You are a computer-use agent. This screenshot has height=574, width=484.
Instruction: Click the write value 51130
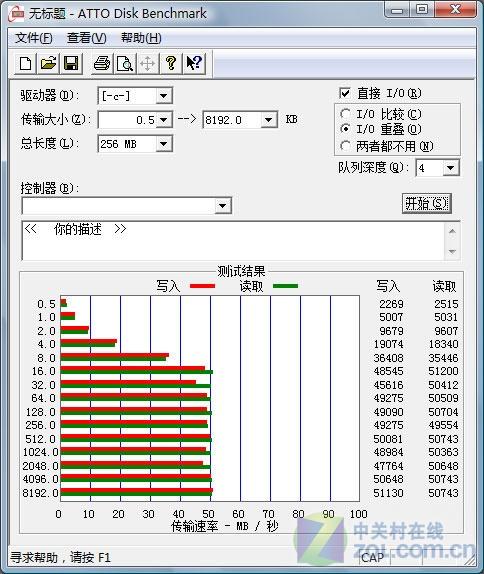coord(388,493)
